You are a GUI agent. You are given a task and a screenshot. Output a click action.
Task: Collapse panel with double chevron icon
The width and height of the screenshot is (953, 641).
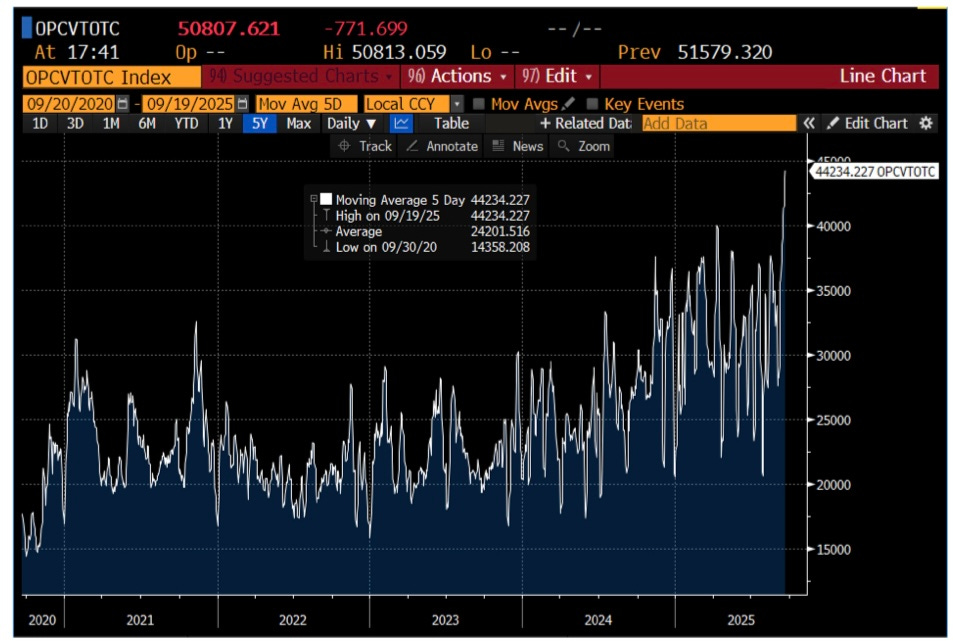808,123
